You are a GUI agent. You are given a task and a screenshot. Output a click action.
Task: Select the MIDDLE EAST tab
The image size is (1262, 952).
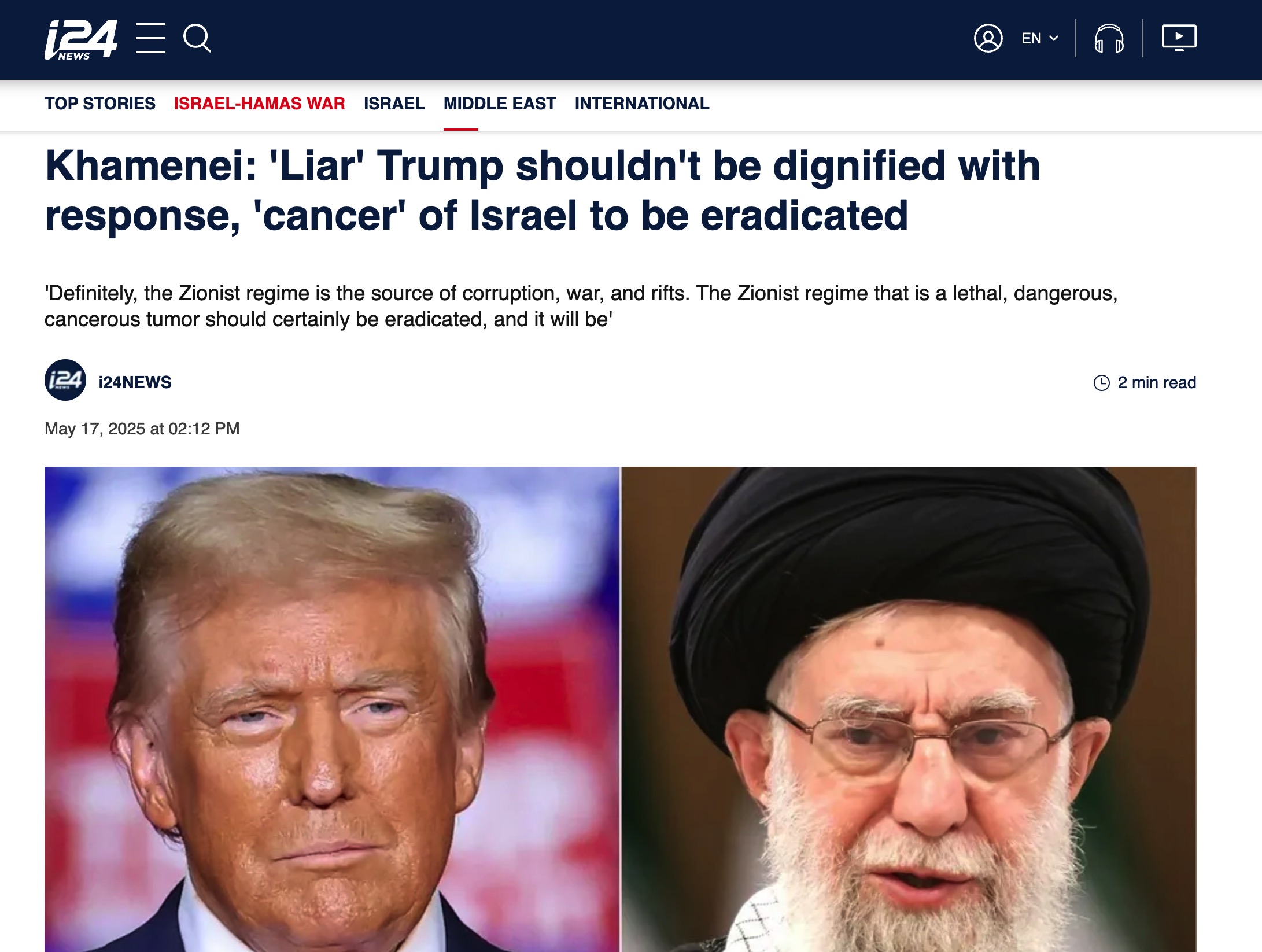click(x=500, y=104)
